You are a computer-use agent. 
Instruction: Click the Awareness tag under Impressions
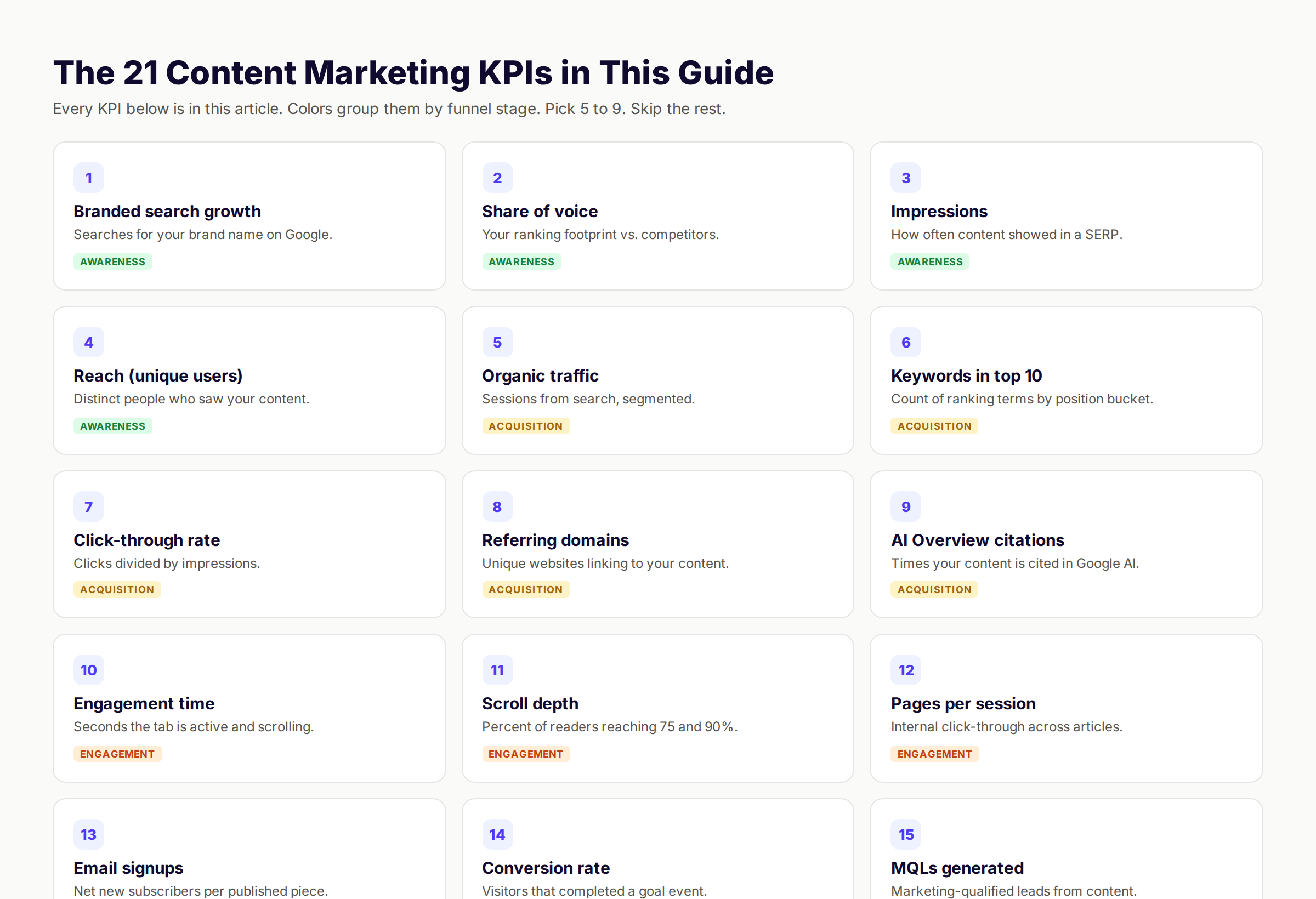click(x=930, y=261)
